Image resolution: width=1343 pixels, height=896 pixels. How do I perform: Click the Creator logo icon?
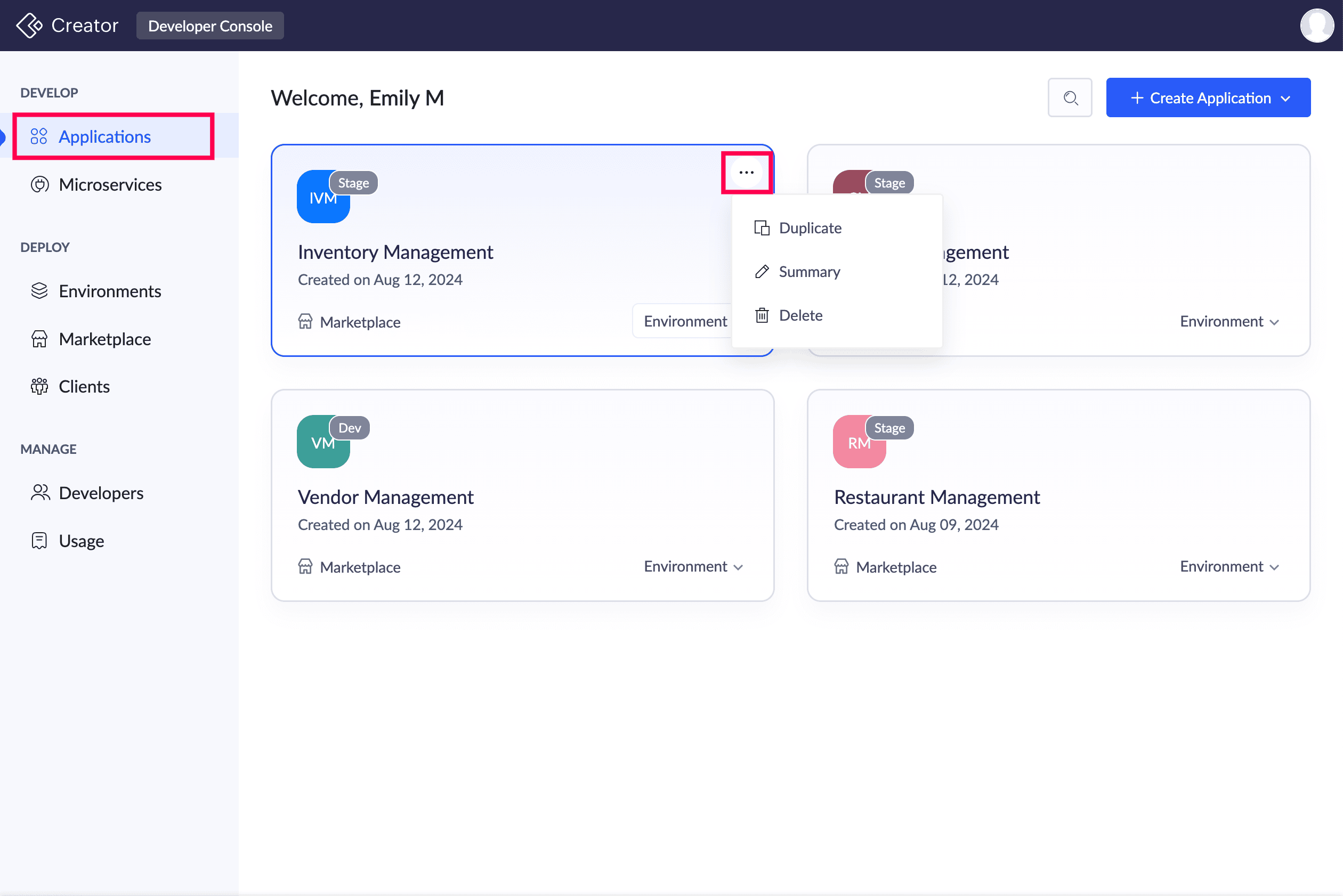click(29, 26)
